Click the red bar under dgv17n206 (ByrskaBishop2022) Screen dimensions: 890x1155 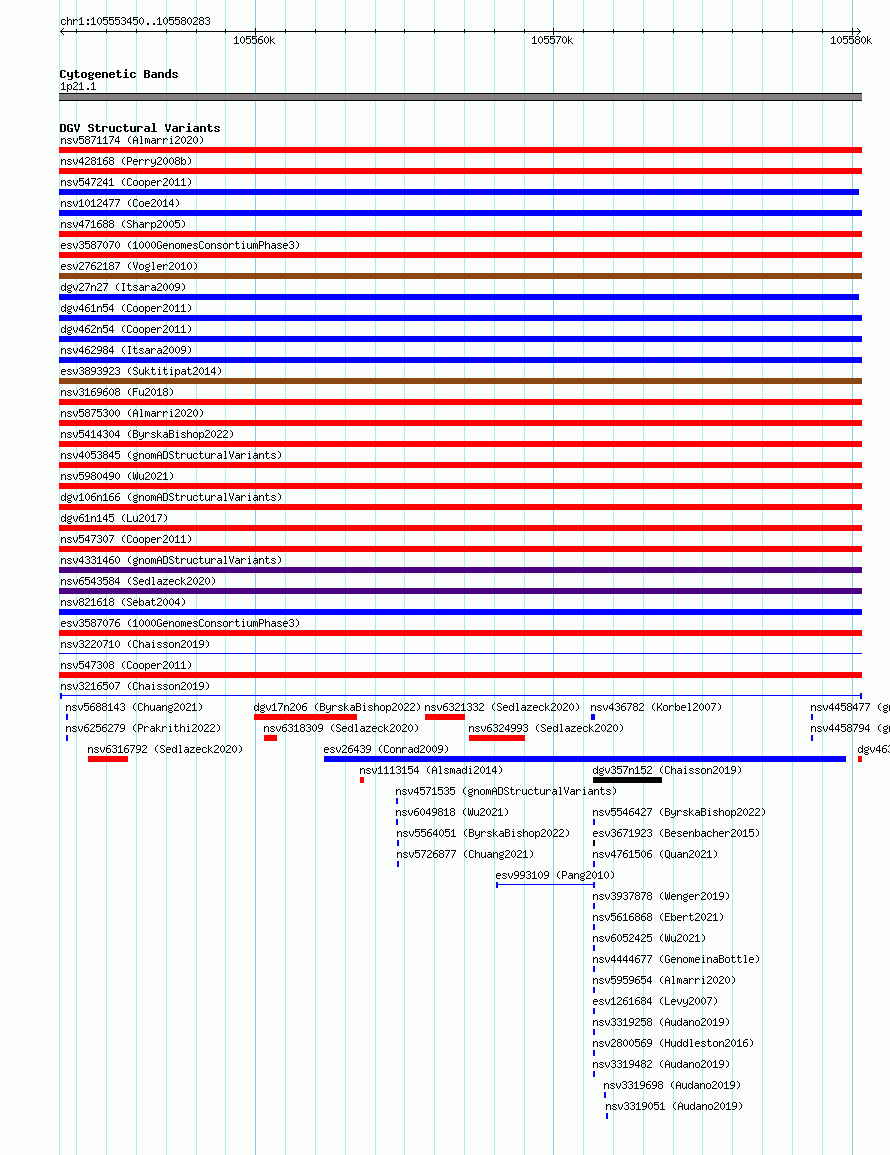click(x=306, y=717)
